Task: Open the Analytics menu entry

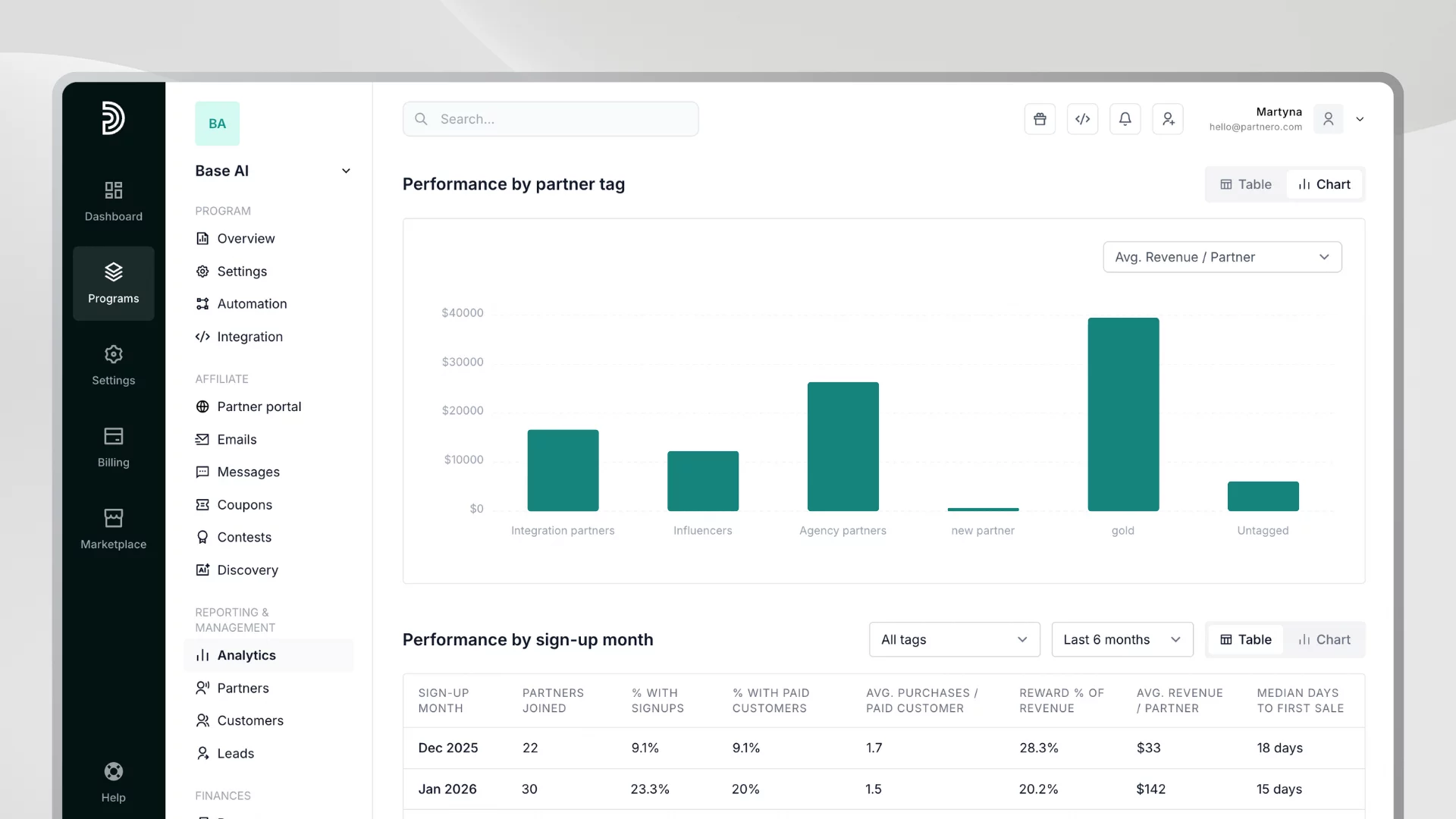Action: (246, 655)
